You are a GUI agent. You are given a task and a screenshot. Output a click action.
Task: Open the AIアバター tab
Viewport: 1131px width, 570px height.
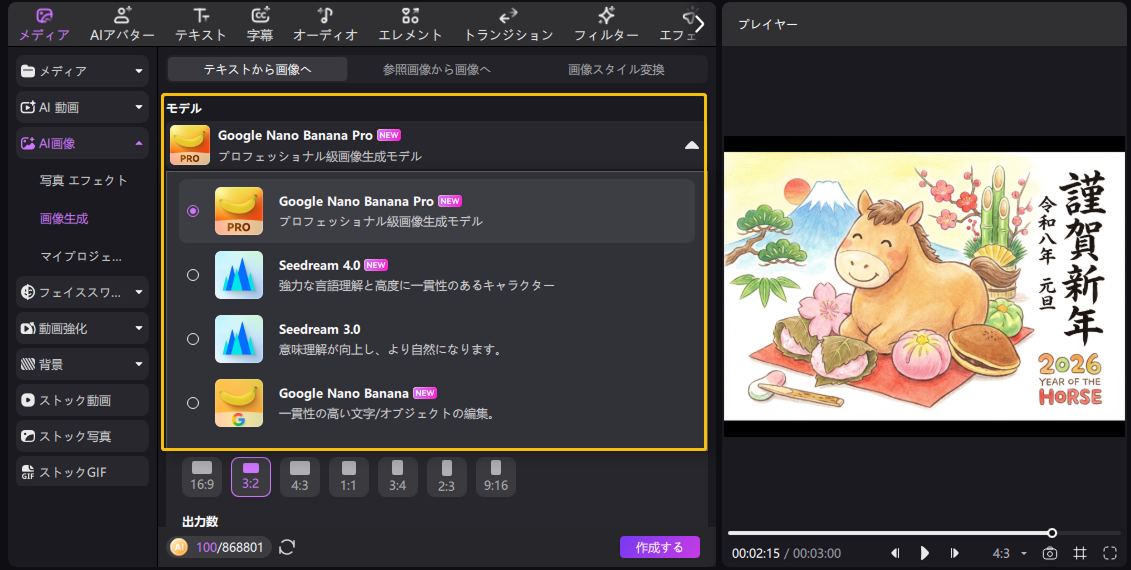pos(122,25)
